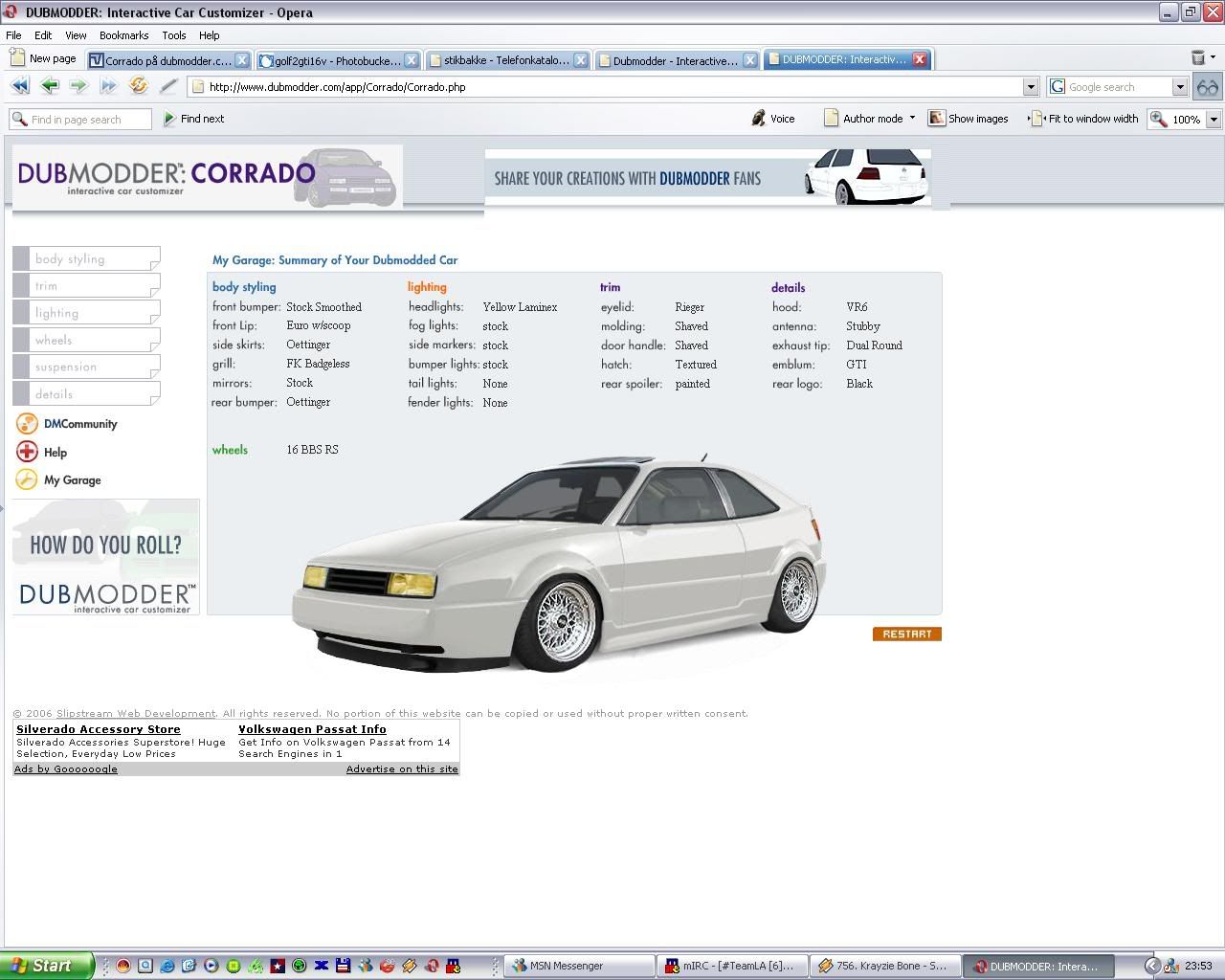
Task: Expand the body styling sidebar section
Action: (86, 258)
